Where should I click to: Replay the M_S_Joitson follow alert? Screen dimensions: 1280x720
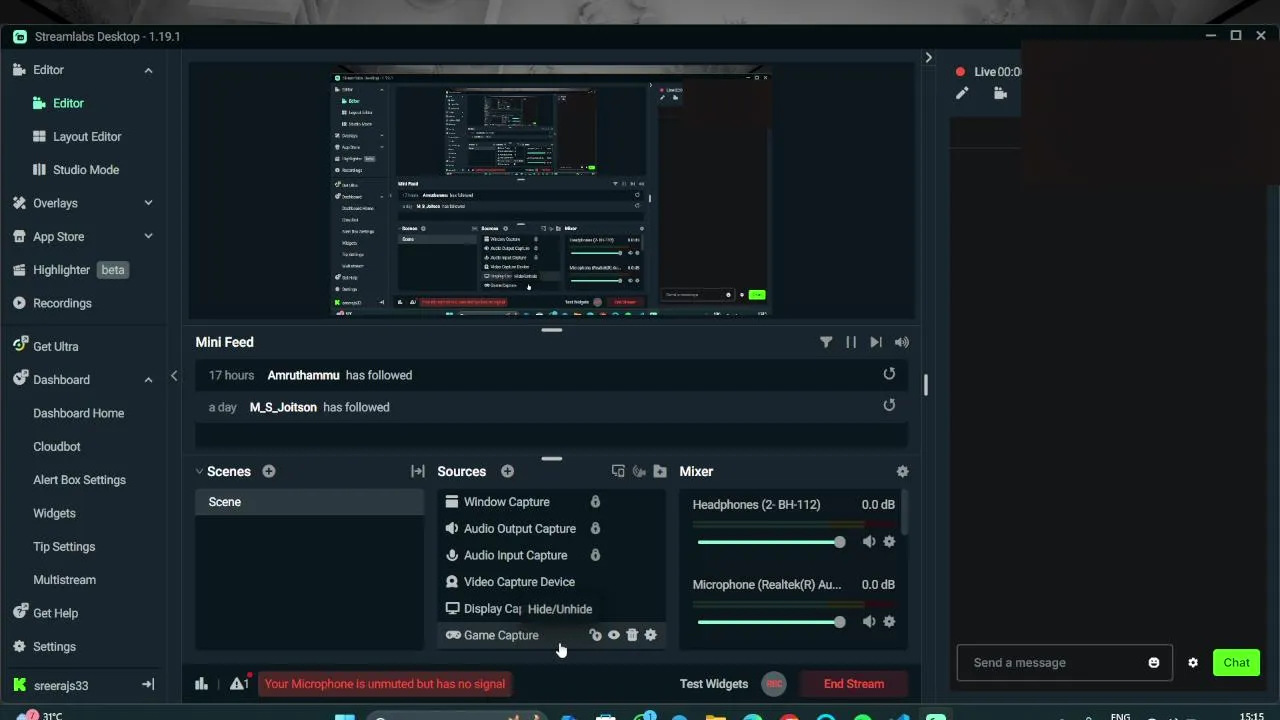tap(889, 405)
